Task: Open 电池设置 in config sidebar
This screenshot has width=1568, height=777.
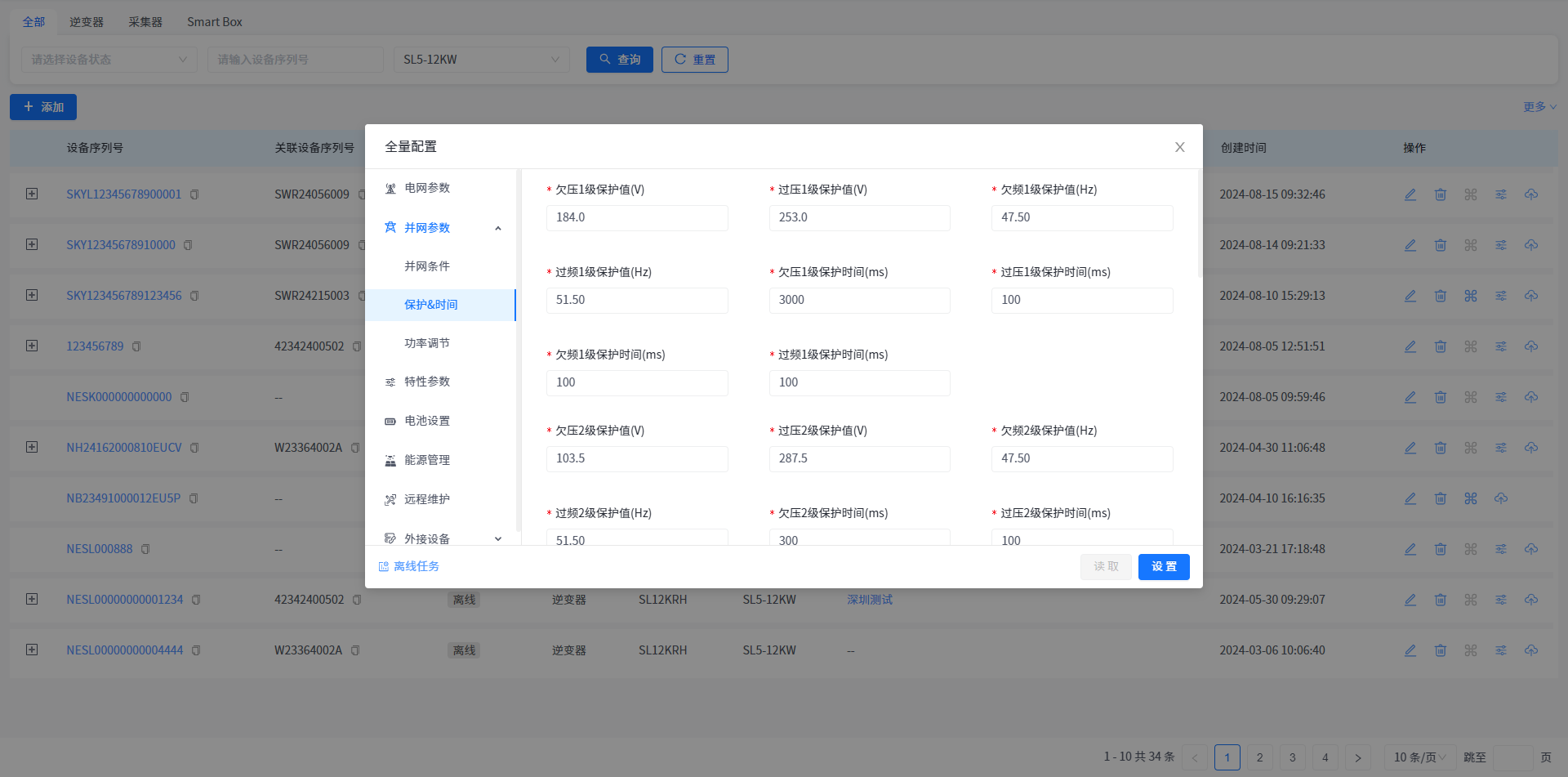Action: coord(427,421)
